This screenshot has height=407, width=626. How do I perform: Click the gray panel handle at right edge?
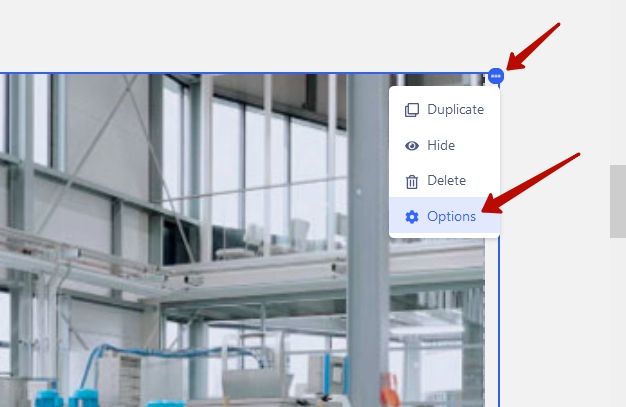(x=618, y=201)
